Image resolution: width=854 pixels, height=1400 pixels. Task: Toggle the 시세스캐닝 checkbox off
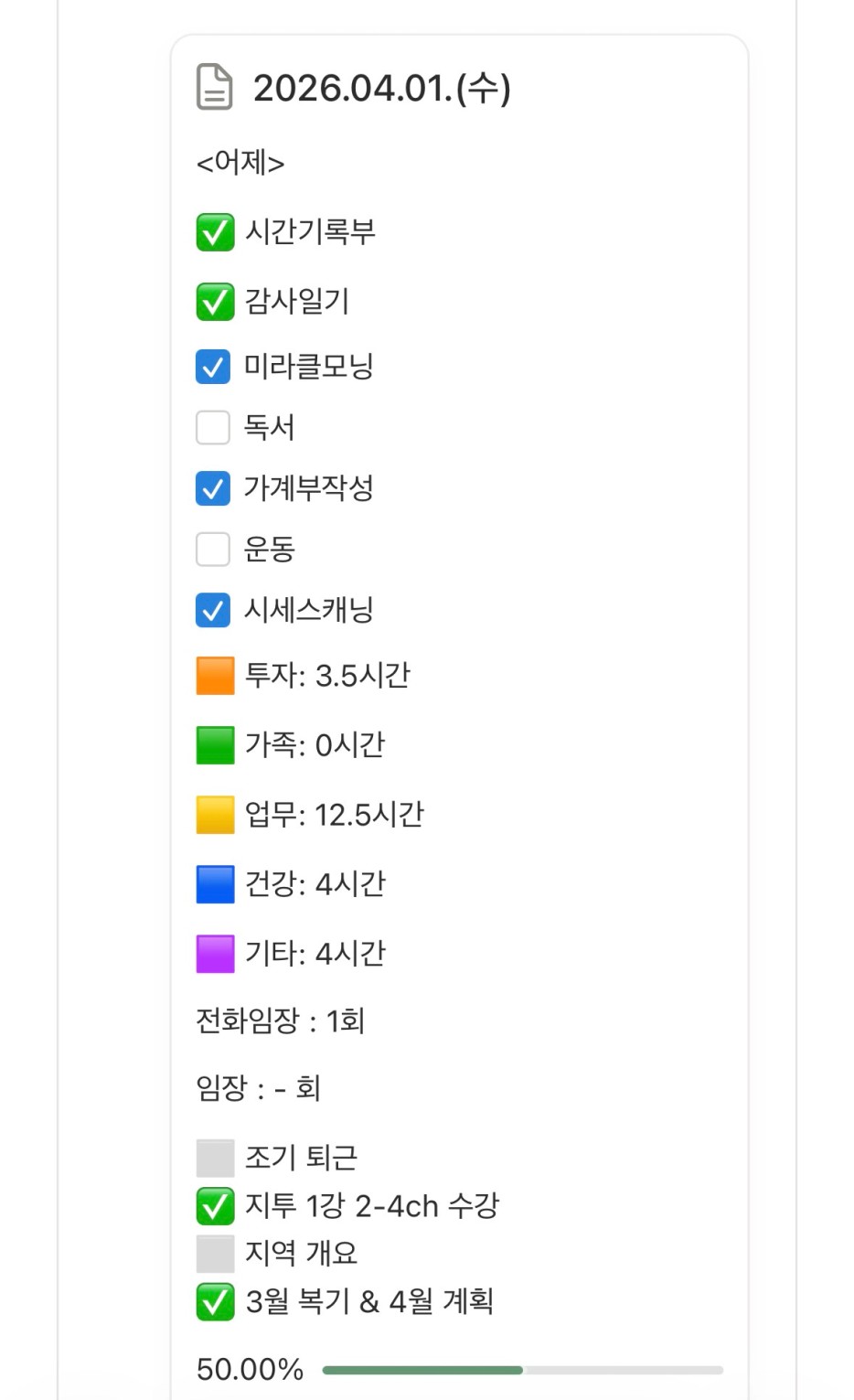point(213,610)
